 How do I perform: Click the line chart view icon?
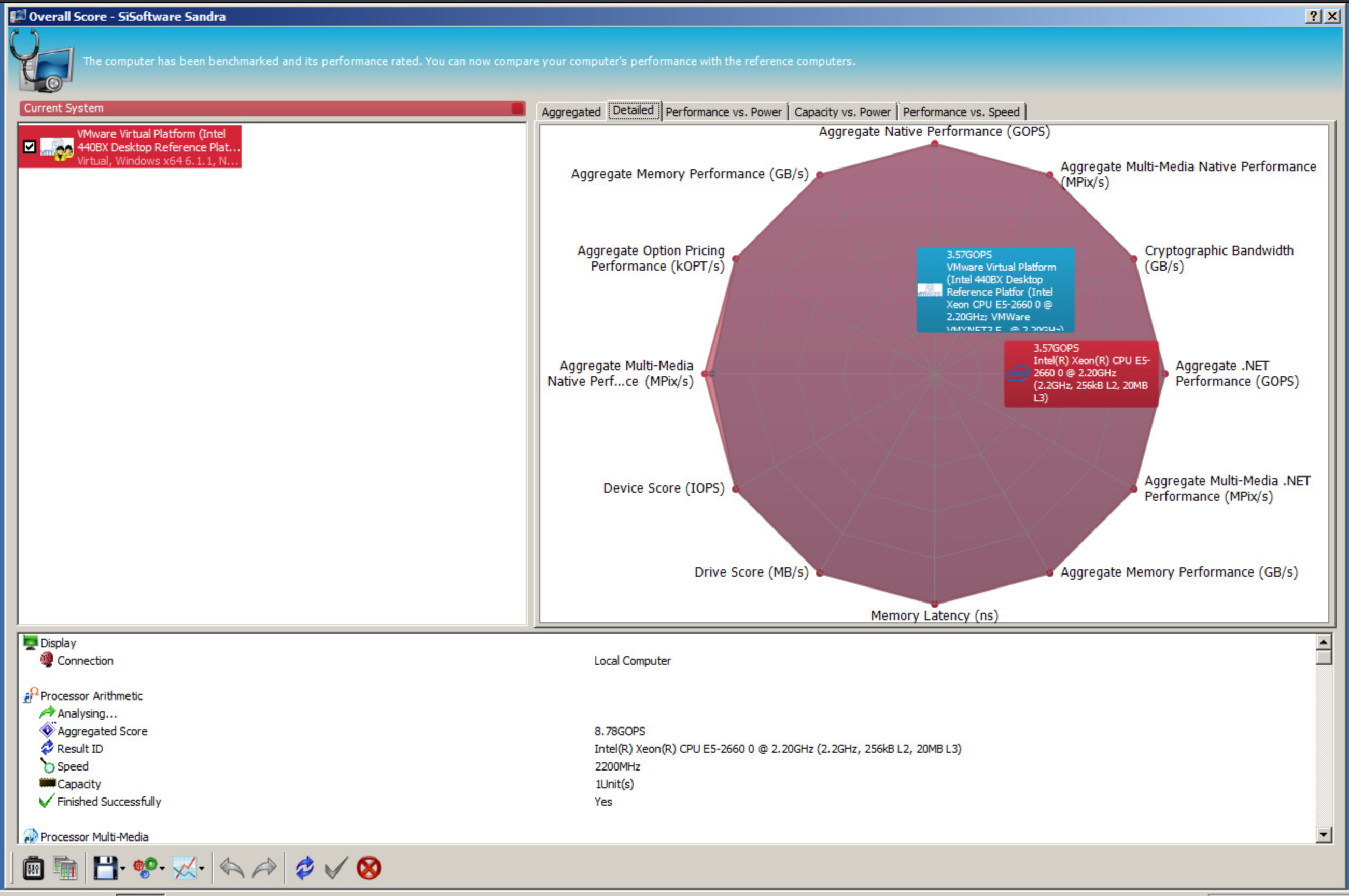185,868
